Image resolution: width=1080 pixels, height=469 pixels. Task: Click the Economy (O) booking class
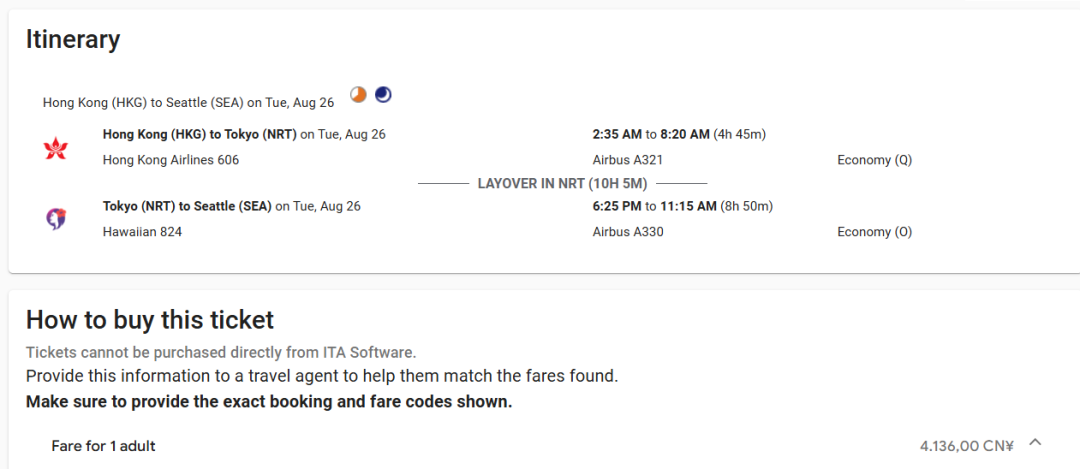coord(875,232)
